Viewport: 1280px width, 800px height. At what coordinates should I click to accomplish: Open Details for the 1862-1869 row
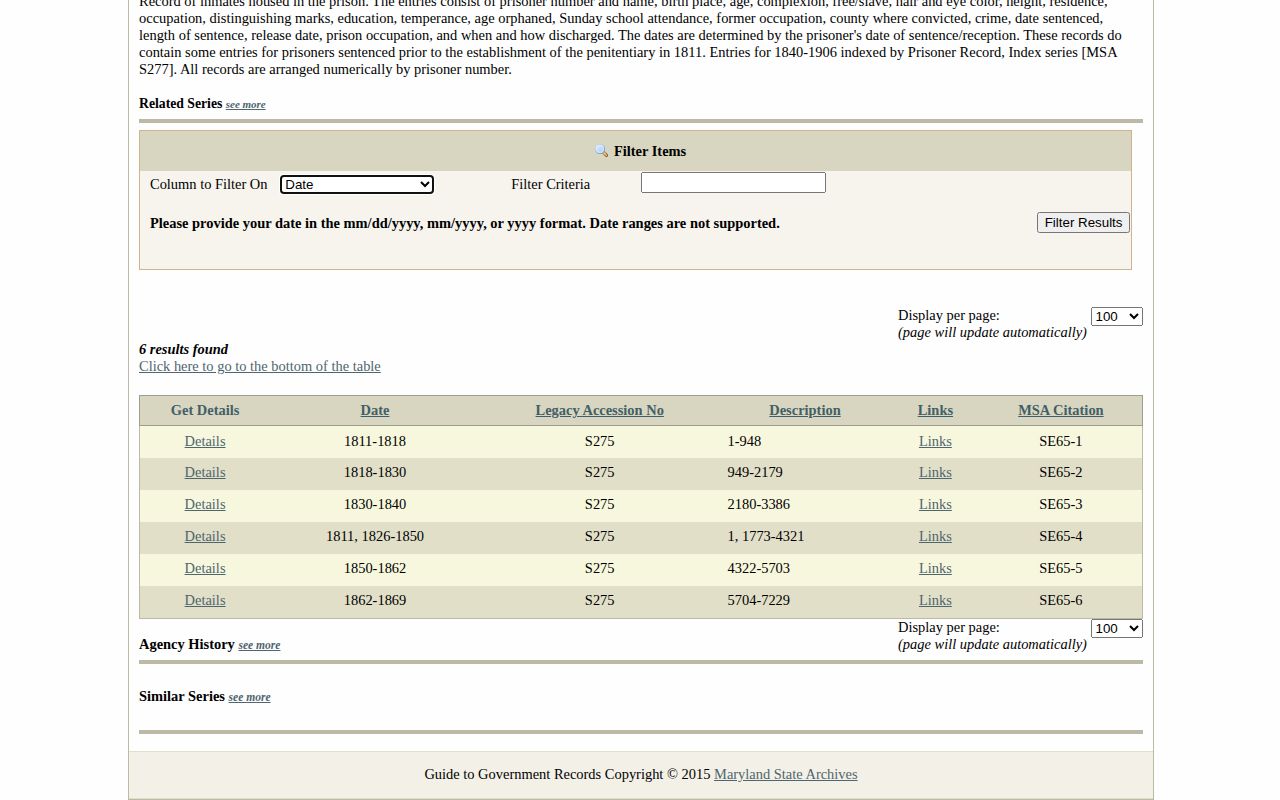[205, 600]
